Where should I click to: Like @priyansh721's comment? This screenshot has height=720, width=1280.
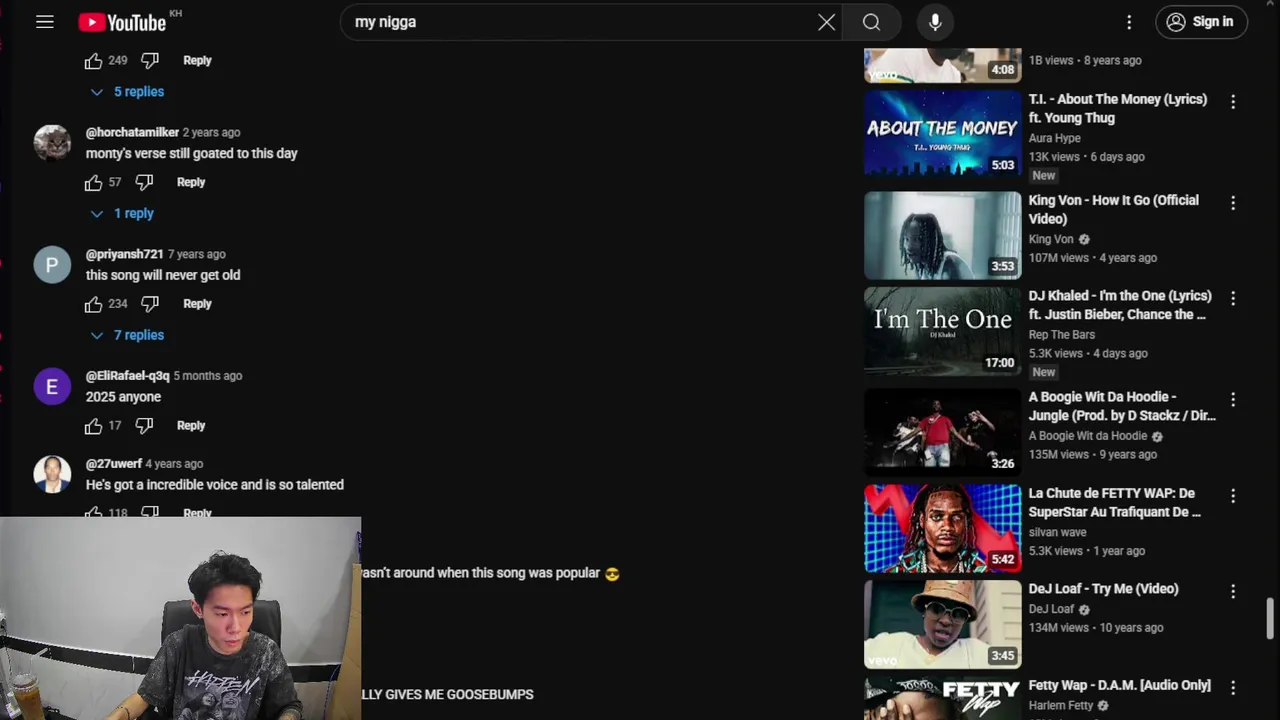pos(93,304)
